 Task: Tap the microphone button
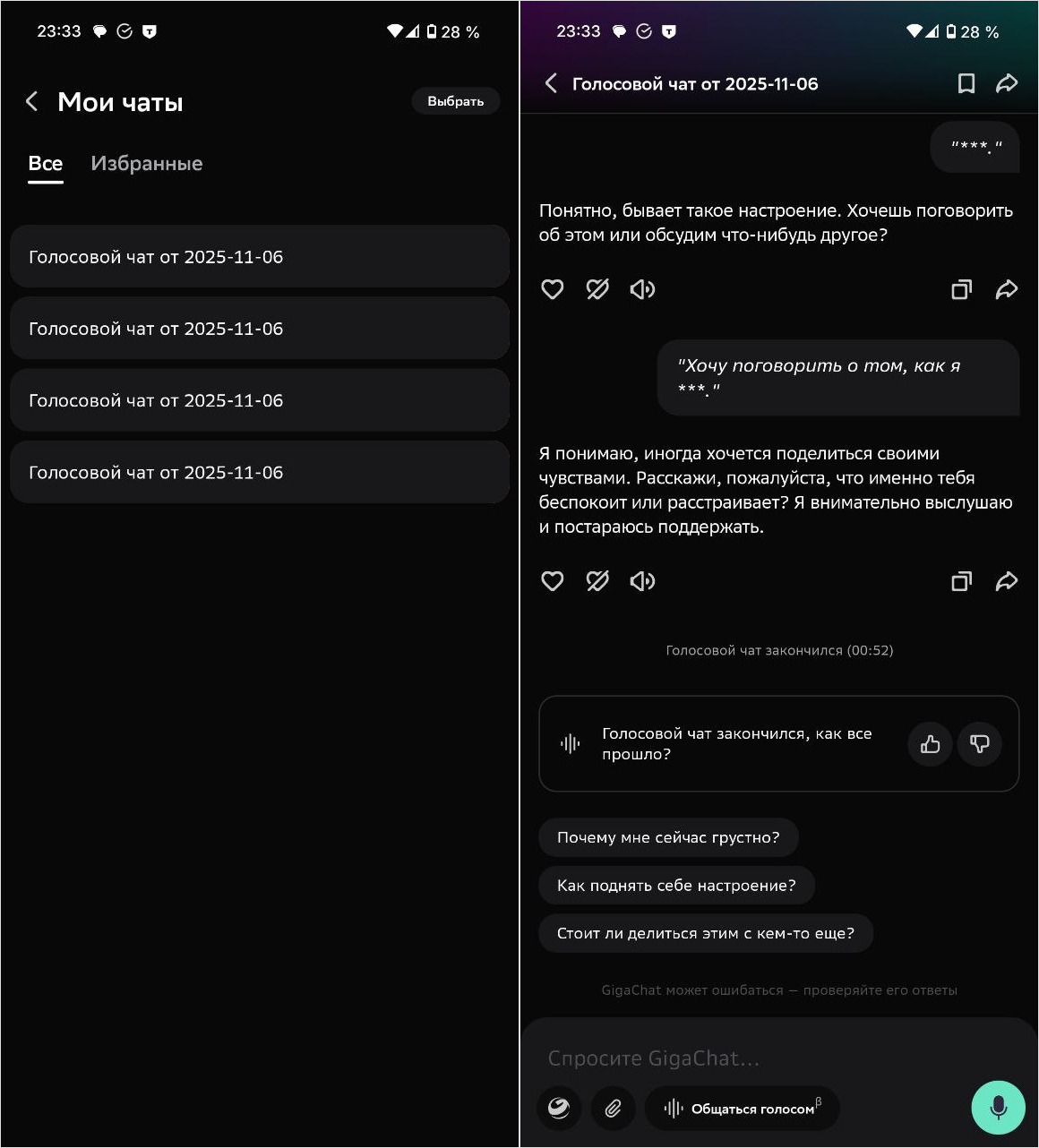pyautogui.click(x=998, y=1108)
